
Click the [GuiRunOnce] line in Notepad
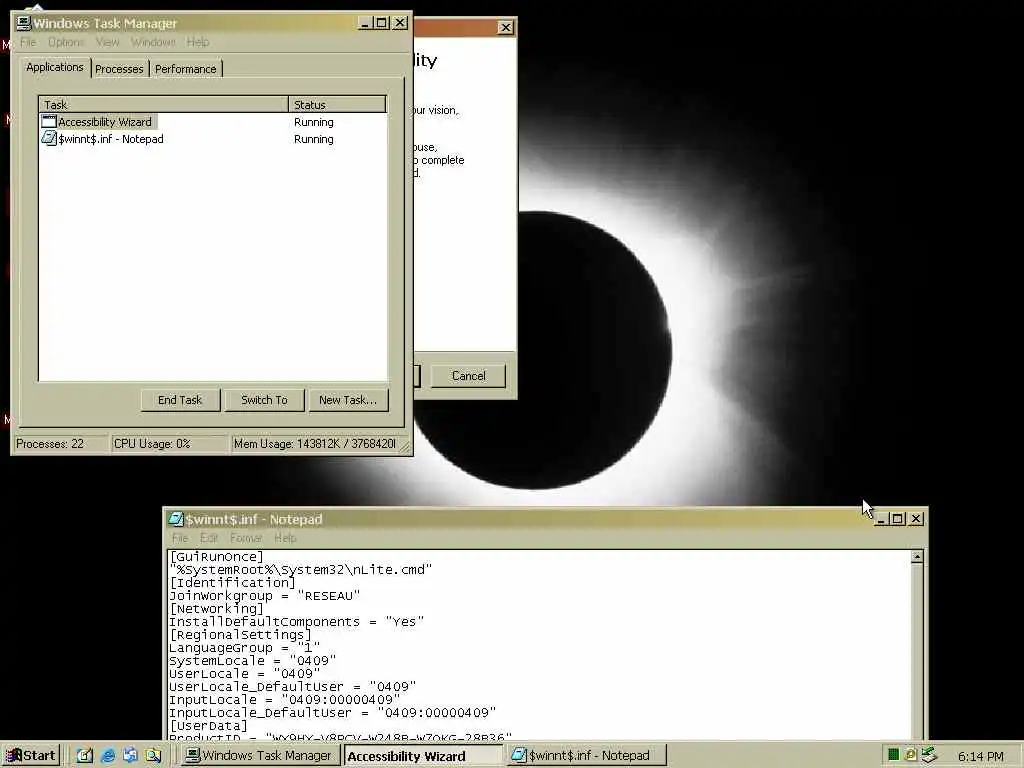[x=216, y=557]
